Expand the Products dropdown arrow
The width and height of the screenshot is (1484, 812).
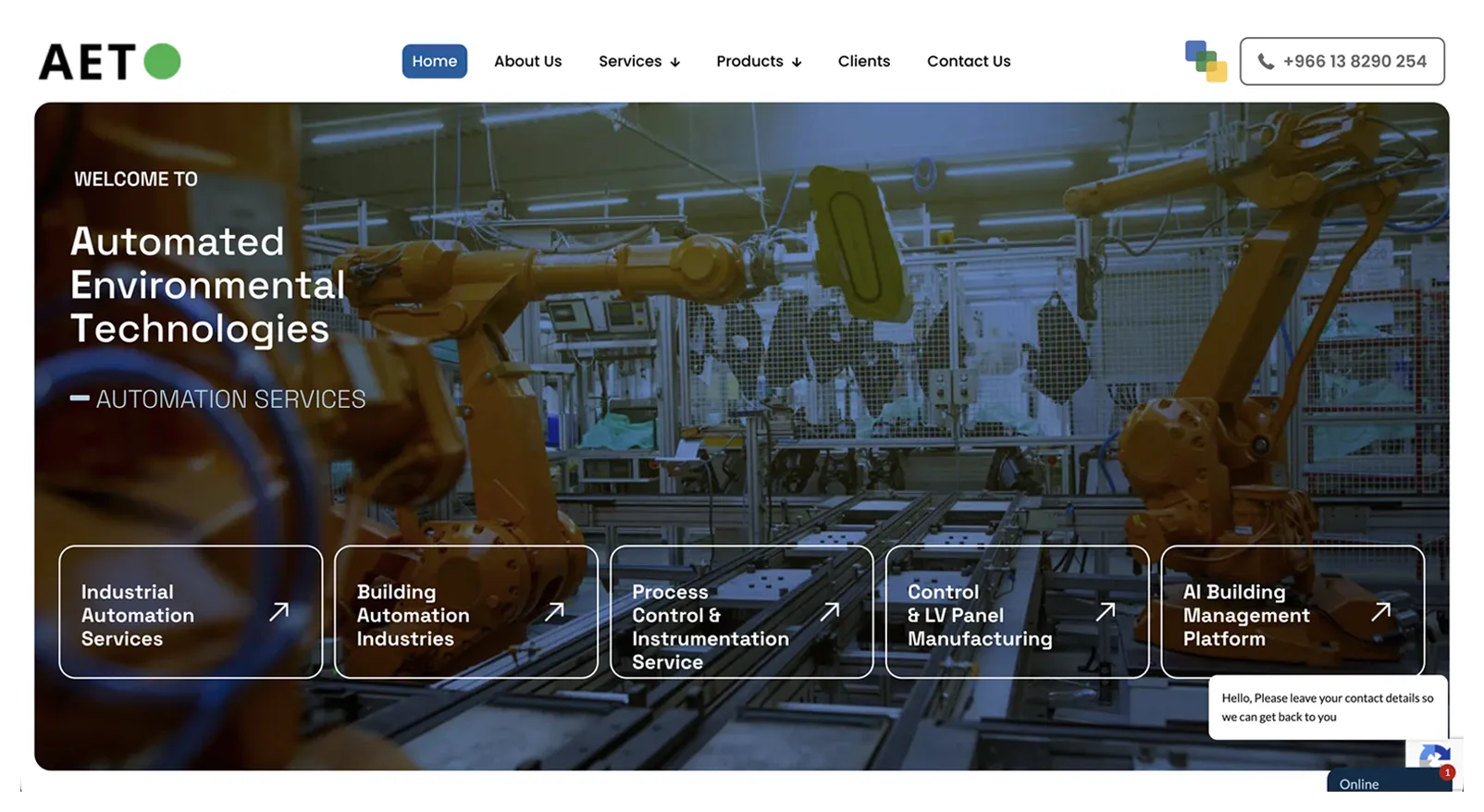click(x=797, y=63)
